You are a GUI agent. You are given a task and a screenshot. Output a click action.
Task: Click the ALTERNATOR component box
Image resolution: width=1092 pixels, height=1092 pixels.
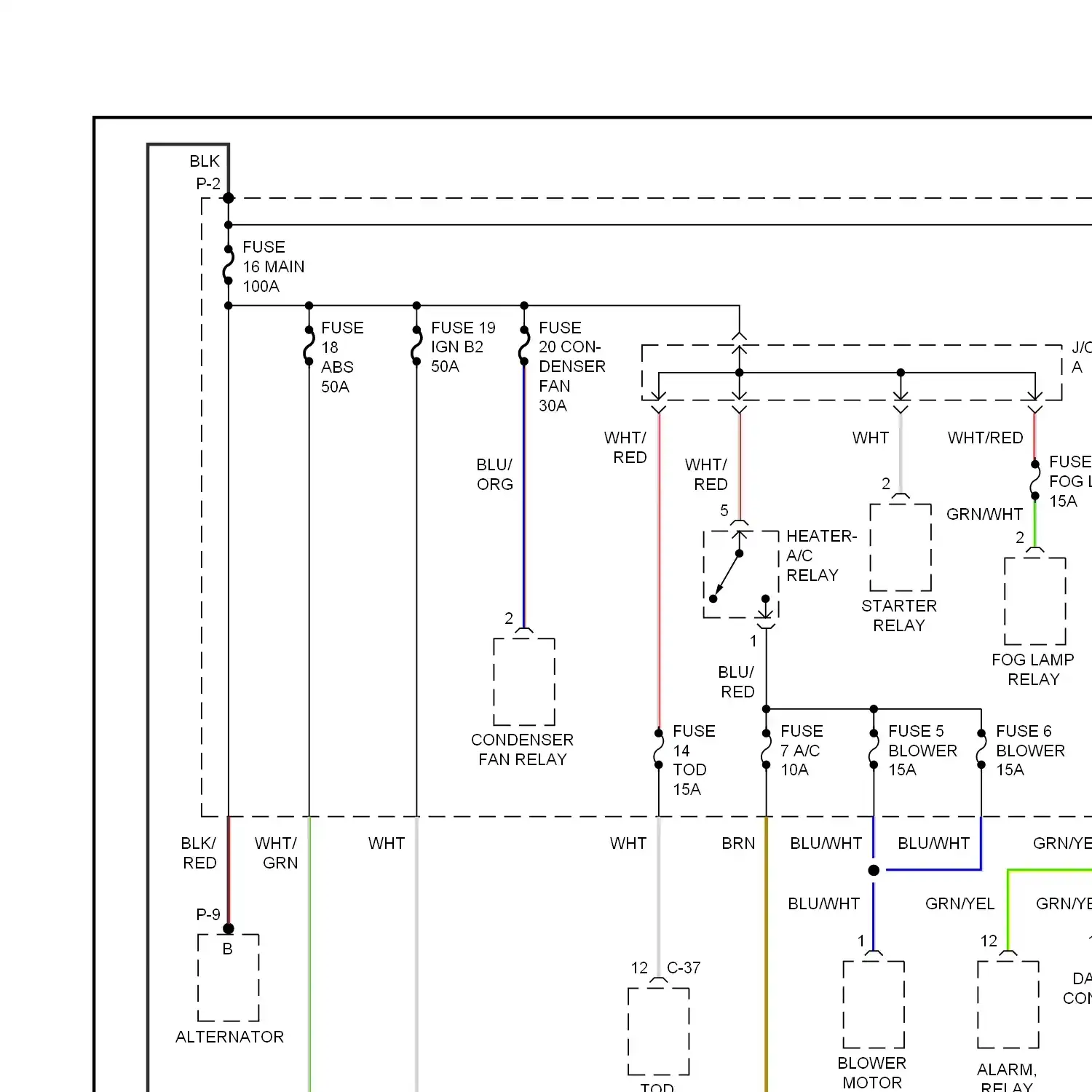pyautogui.click(x=229, y=978)
